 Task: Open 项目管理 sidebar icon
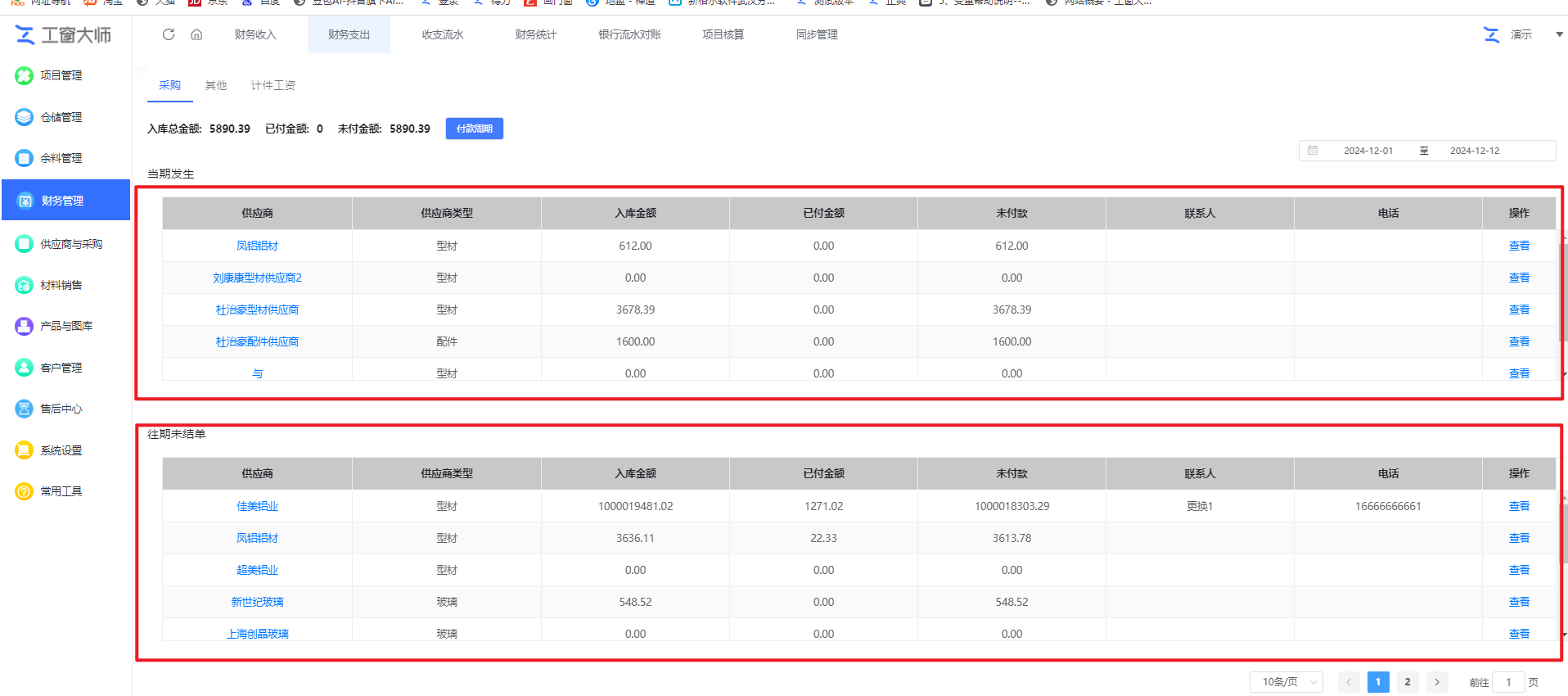25,75
